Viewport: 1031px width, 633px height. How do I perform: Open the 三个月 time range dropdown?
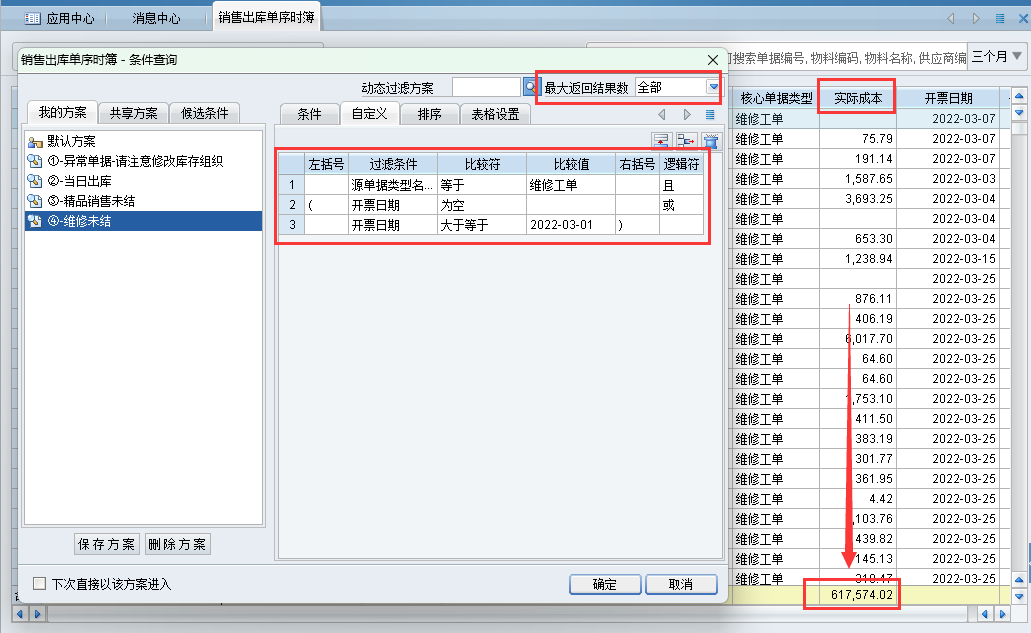[x=1017, y=56]
